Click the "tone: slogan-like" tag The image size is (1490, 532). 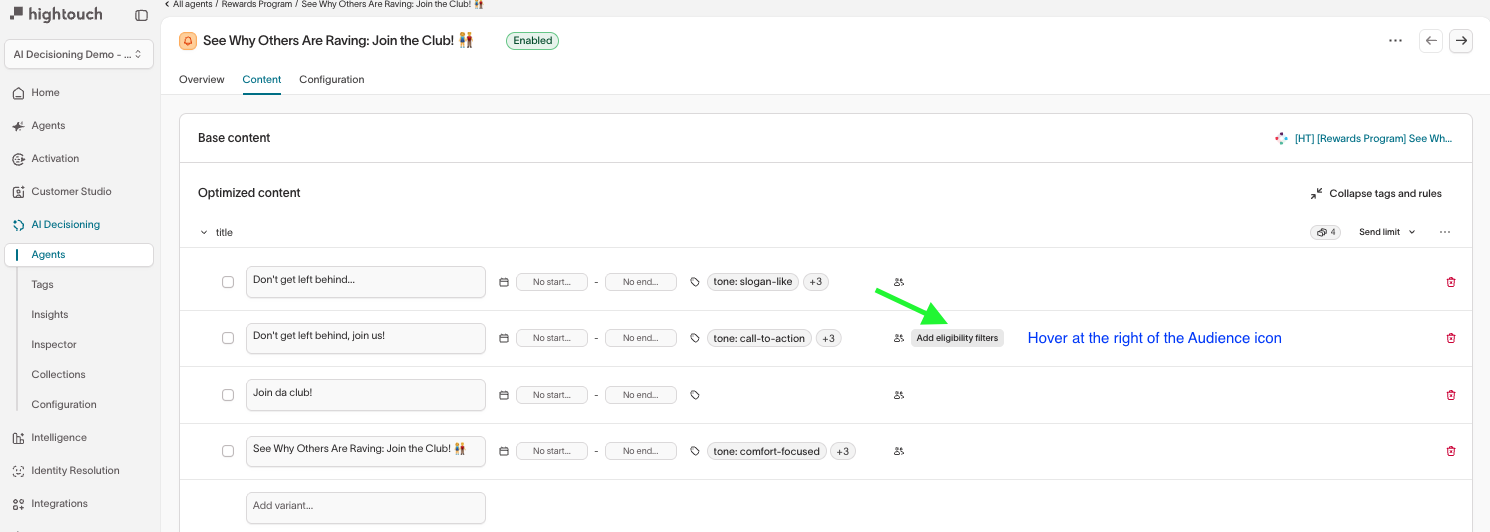pos(753,282)
